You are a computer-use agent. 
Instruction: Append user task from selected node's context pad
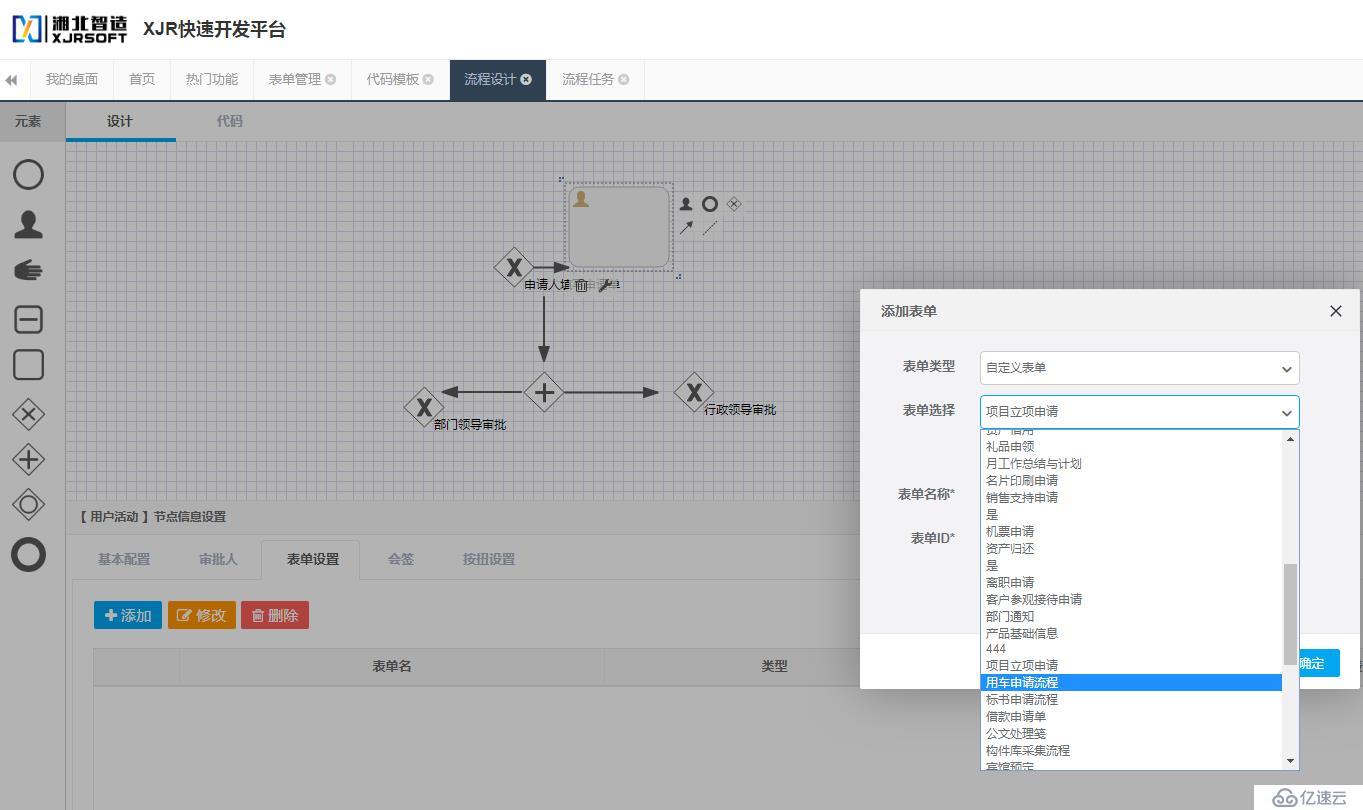tap(686, 204)
